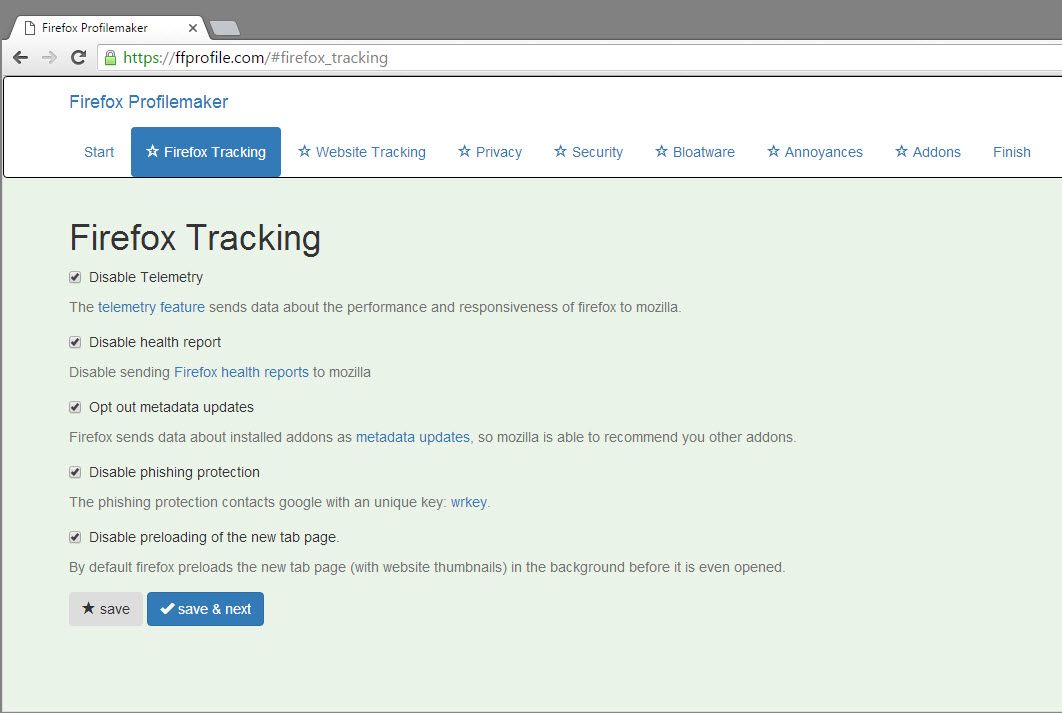The height and width of the screenshot is (713, 1062).
Task: Open the telemetry feature link
Action: (x=151, y=307)
